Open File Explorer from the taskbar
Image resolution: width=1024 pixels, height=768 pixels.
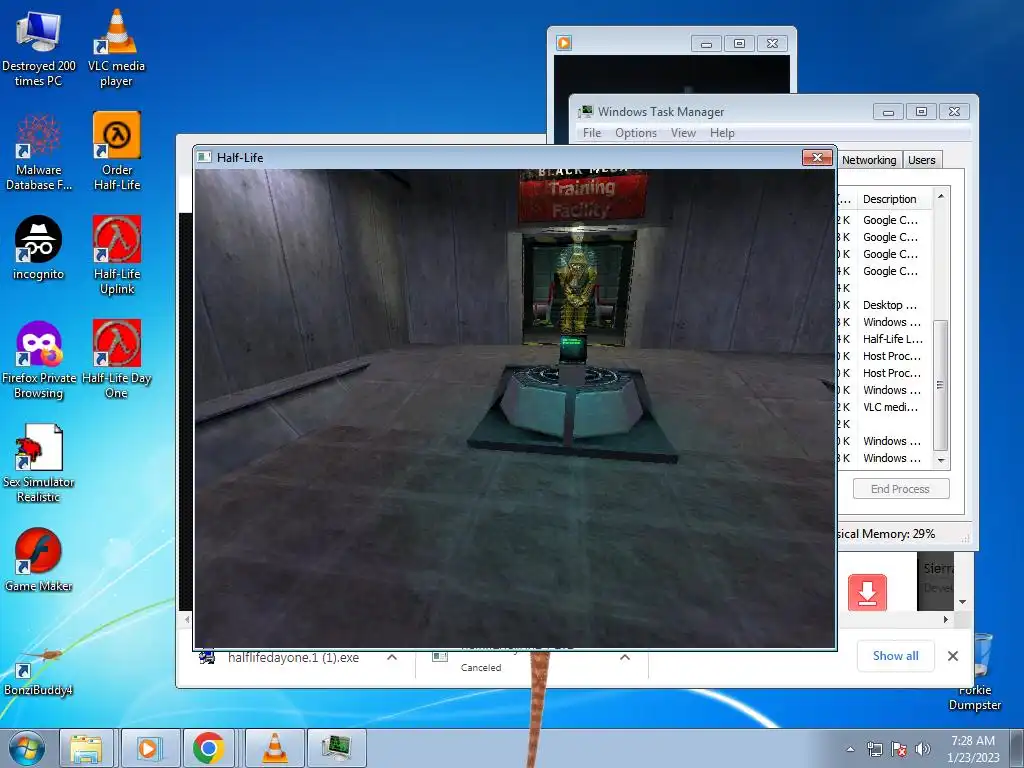(x=86, y=748)
